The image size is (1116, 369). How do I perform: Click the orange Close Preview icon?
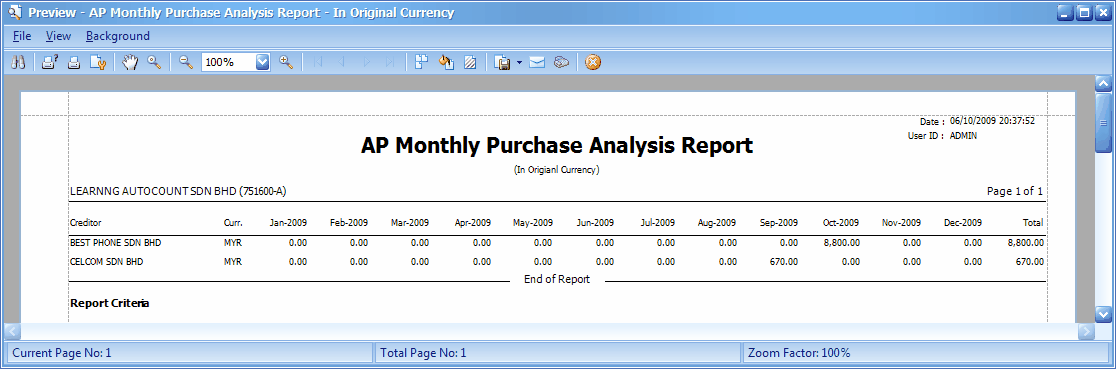click(593, 63)
